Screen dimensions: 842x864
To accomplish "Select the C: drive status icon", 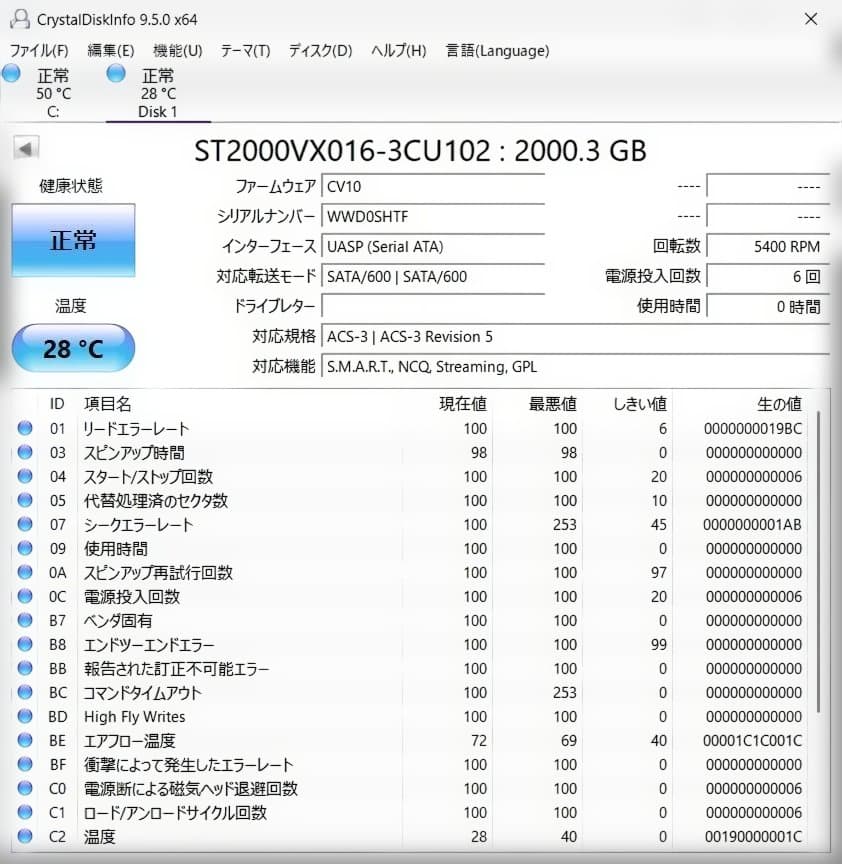I will point(12,74).
